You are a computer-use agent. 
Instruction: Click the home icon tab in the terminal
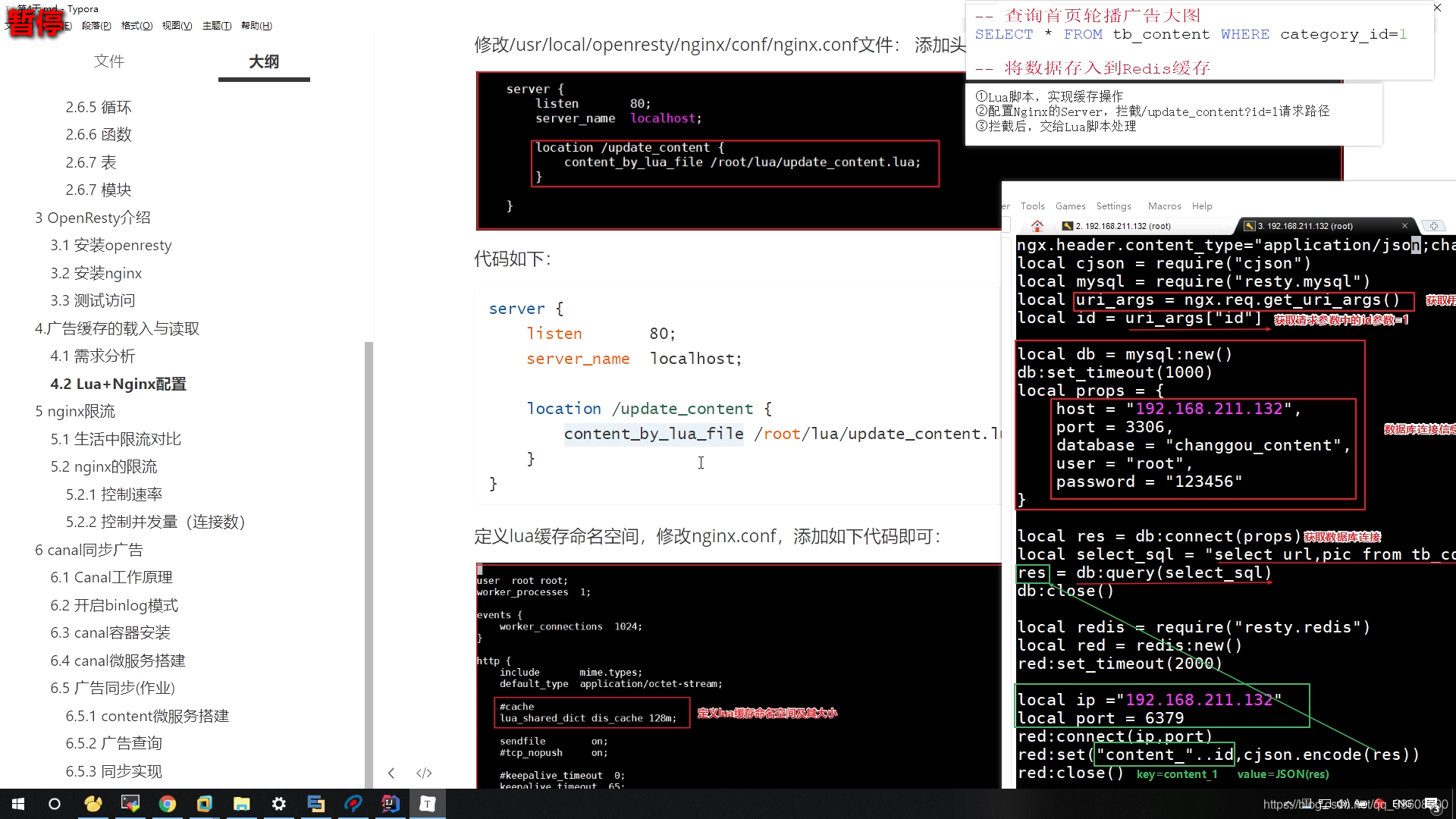click(1037, 226)
